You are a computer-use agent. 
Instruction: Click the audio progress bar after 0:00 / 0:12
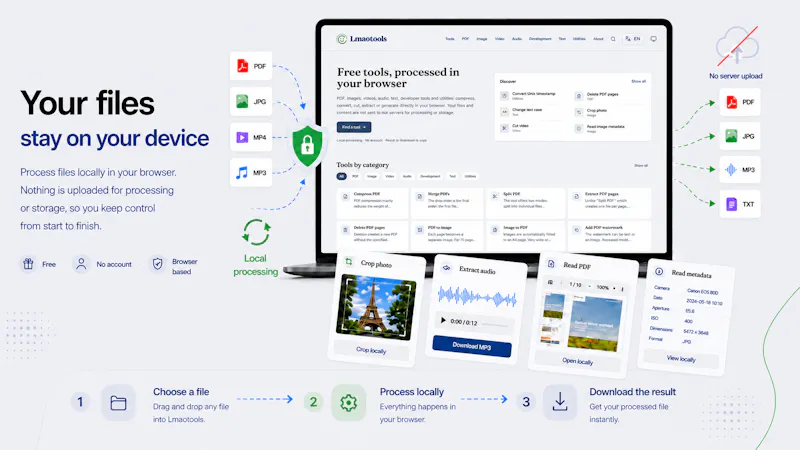(x=496, y=324)
